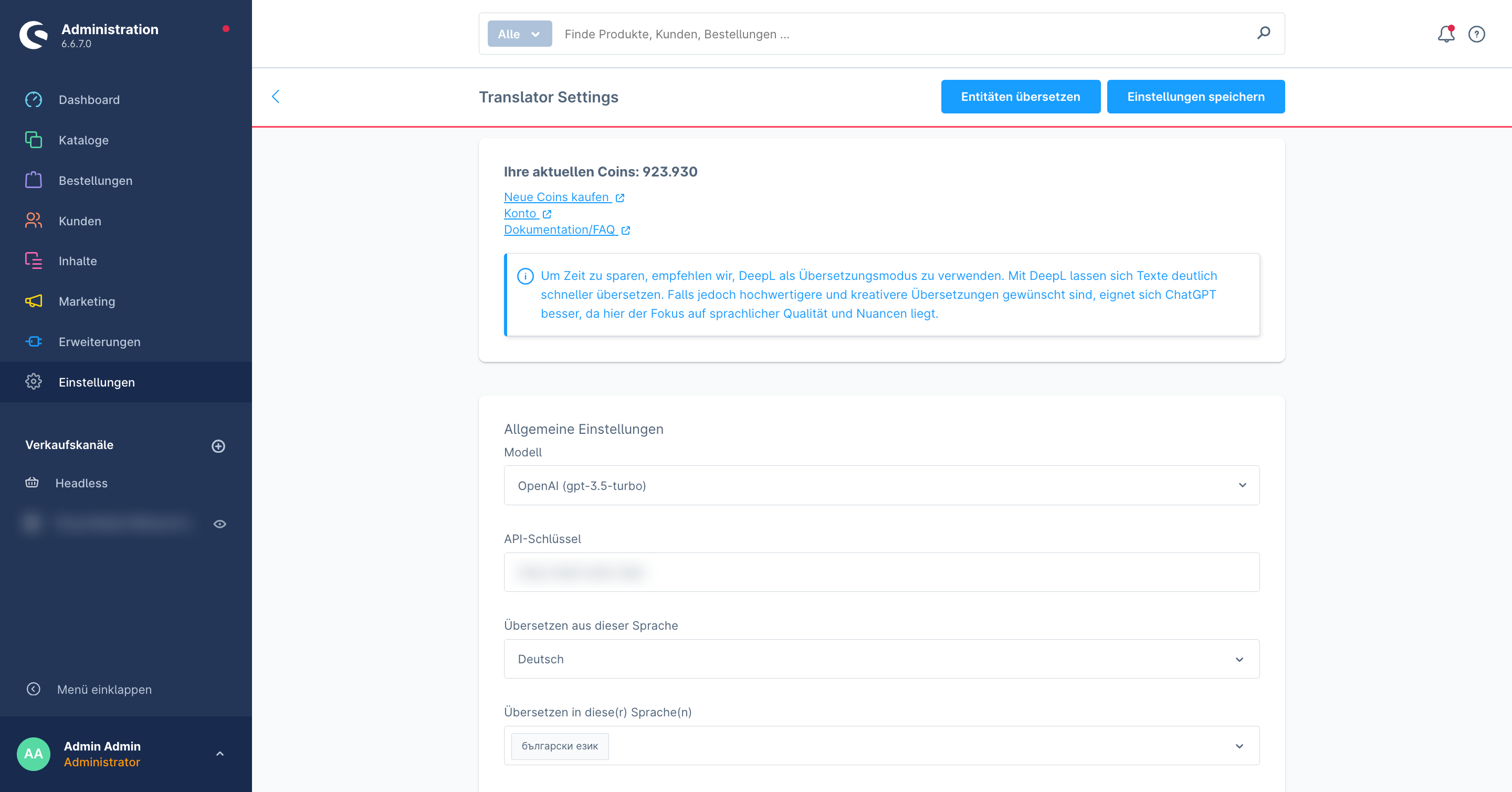The width and height of the screenshot is (1512, 792).
Task: Expand the Admin Admin user menu
Action: [219, 754]
